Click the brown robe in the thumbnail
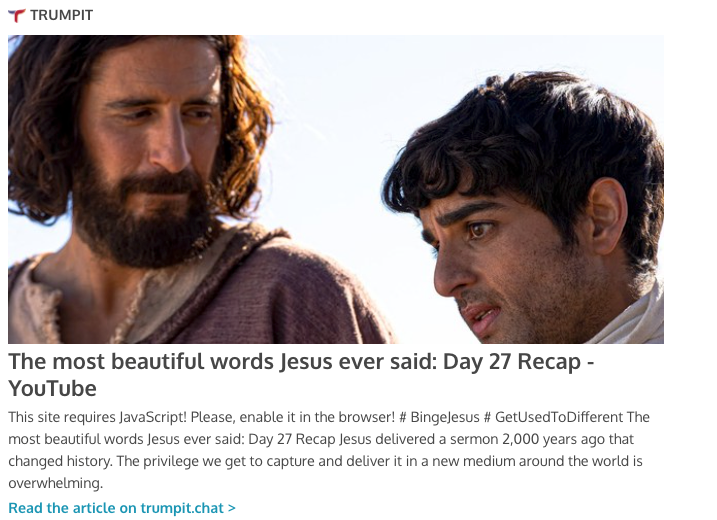Image resolution: width=717 pixels, height=520 pixels. pyautogui.click(x=274, y=297)
